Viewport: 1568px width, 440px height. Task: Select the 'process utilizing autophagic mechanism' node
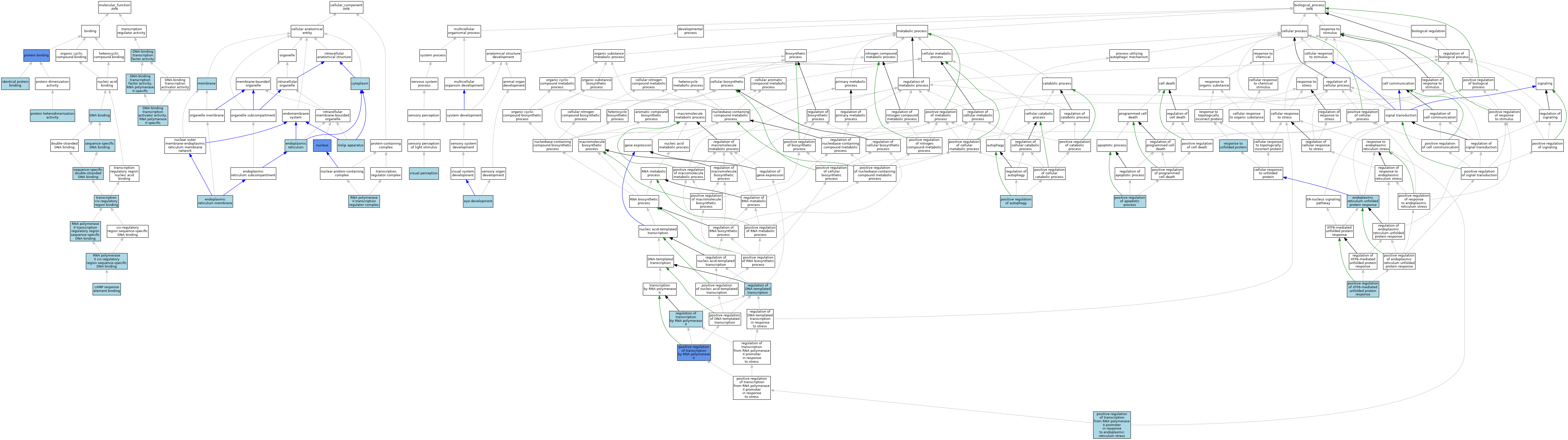[x=1129, y=55]
